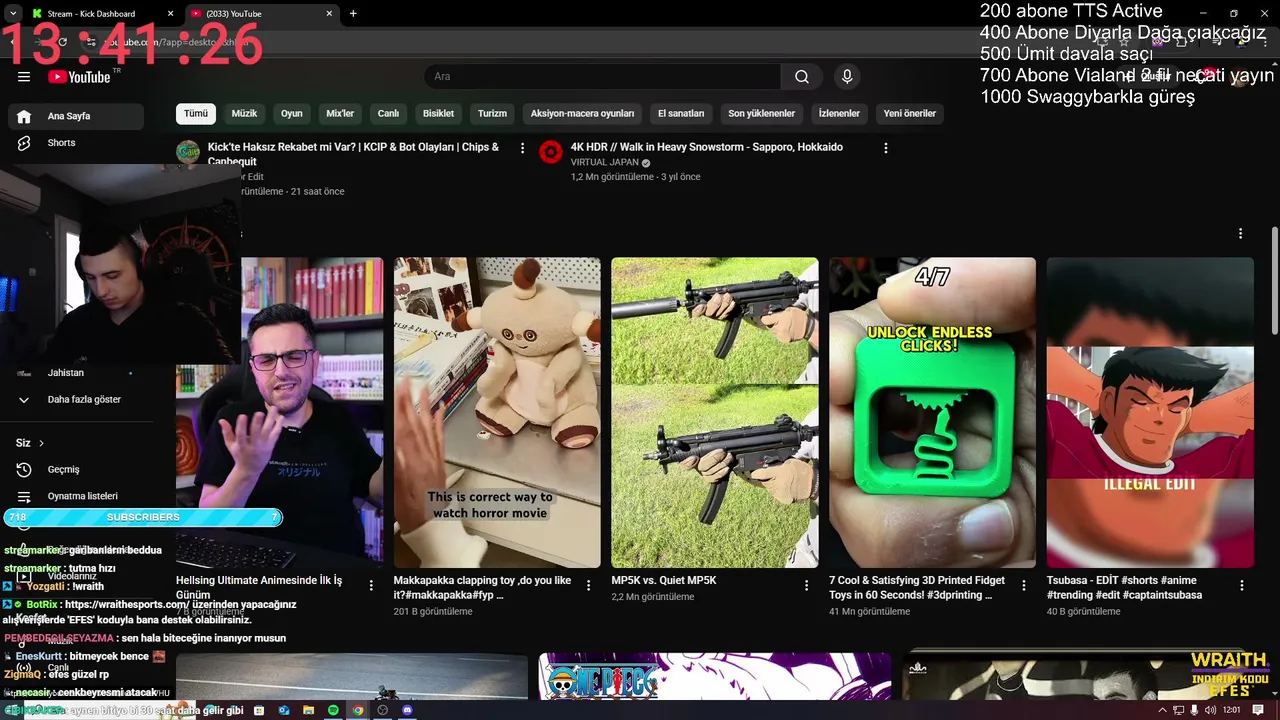Open Shorts in sidebar
This screenshot has height=720, width=1280.
(76, 143)
